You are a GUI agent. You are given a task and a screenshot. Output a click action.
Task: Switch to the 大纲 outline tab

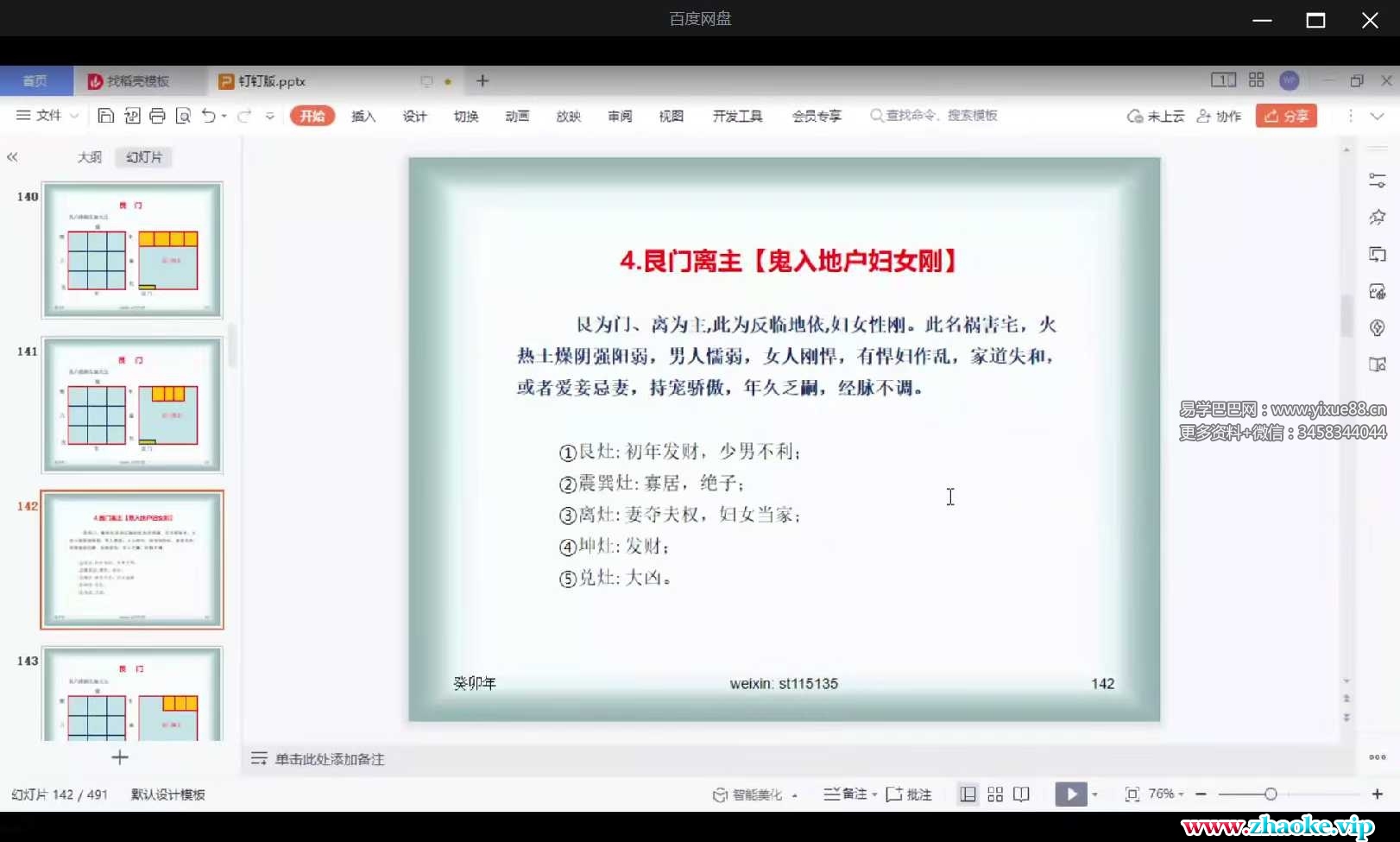(x=90, y=157)
